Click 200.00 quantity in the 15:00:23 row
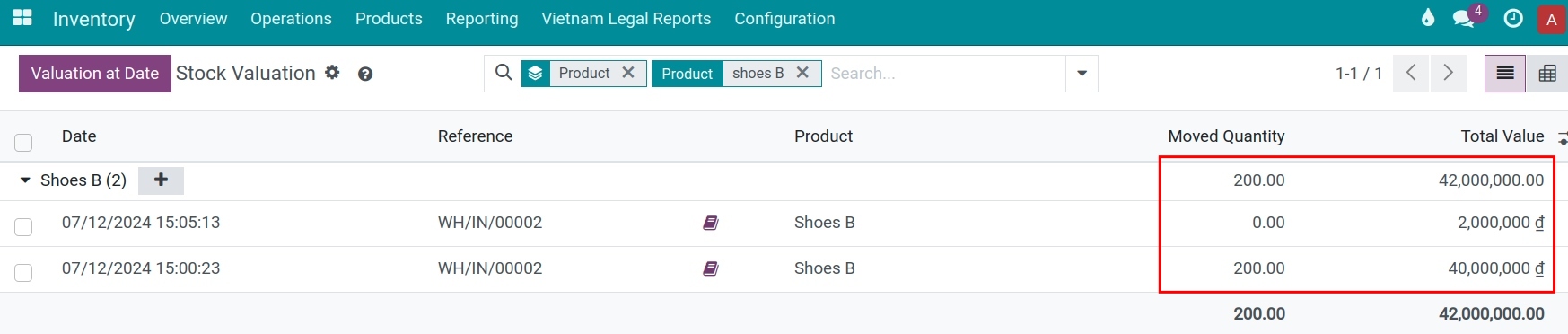Screen dimensions: 1568x334 tap(1259, 268)
